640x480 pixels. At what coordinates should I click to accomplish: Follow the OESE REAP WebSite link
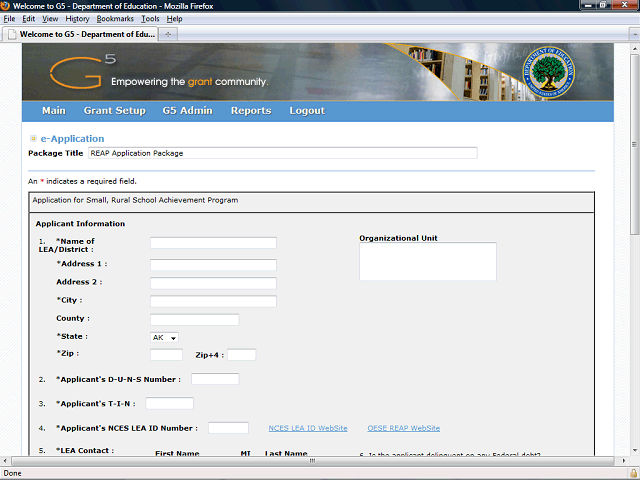[404, 428]
